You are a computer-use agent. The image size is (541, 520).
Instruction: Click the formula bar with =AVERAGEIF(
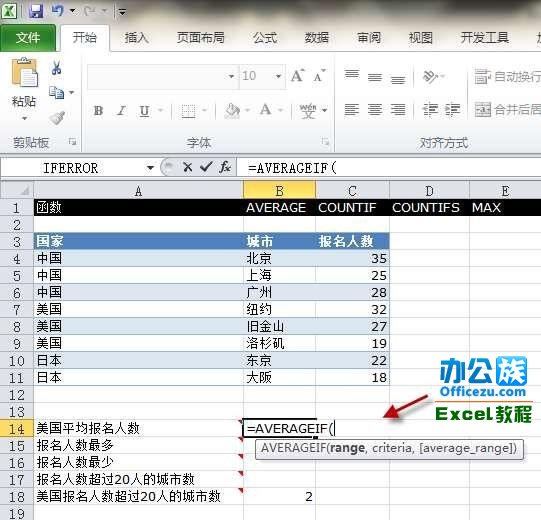(388, 168)
